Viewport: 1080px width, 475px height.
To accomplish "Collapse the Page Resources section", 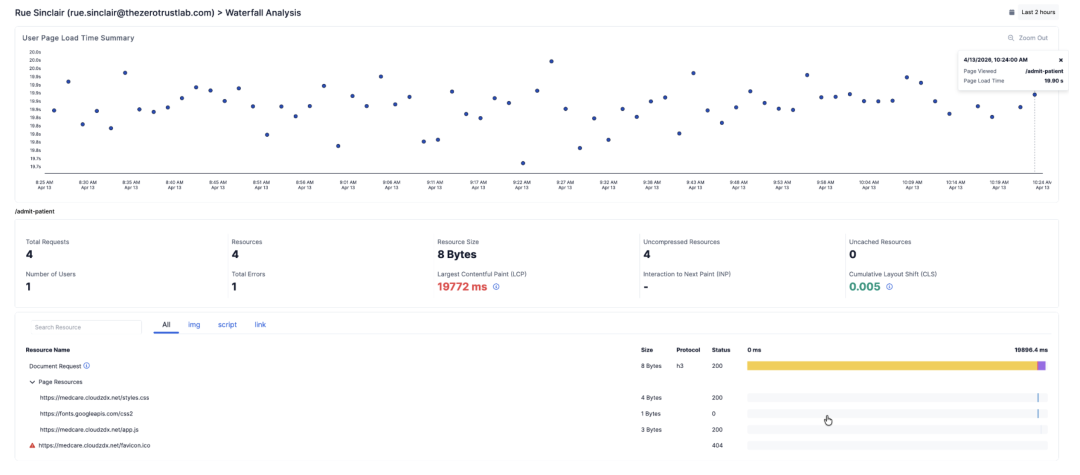I will 32,382.
